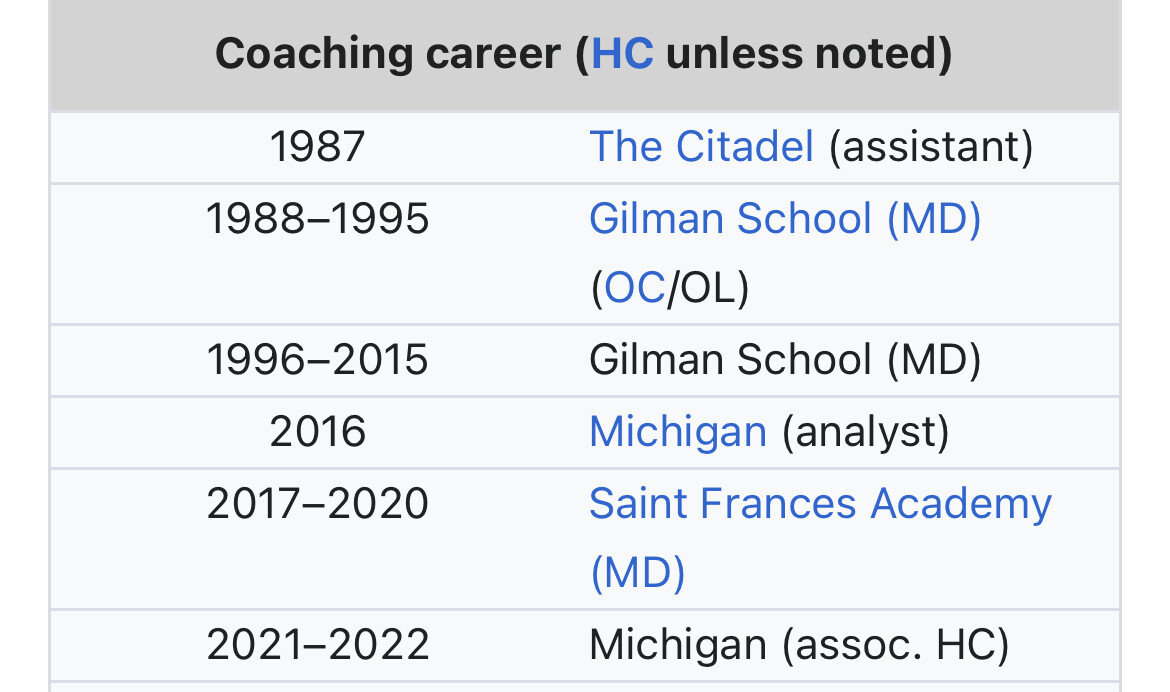Open the Michigan link beside analyst
Image resolution: width=1170 pixels, height=692 pixels.
click(678, 432)
